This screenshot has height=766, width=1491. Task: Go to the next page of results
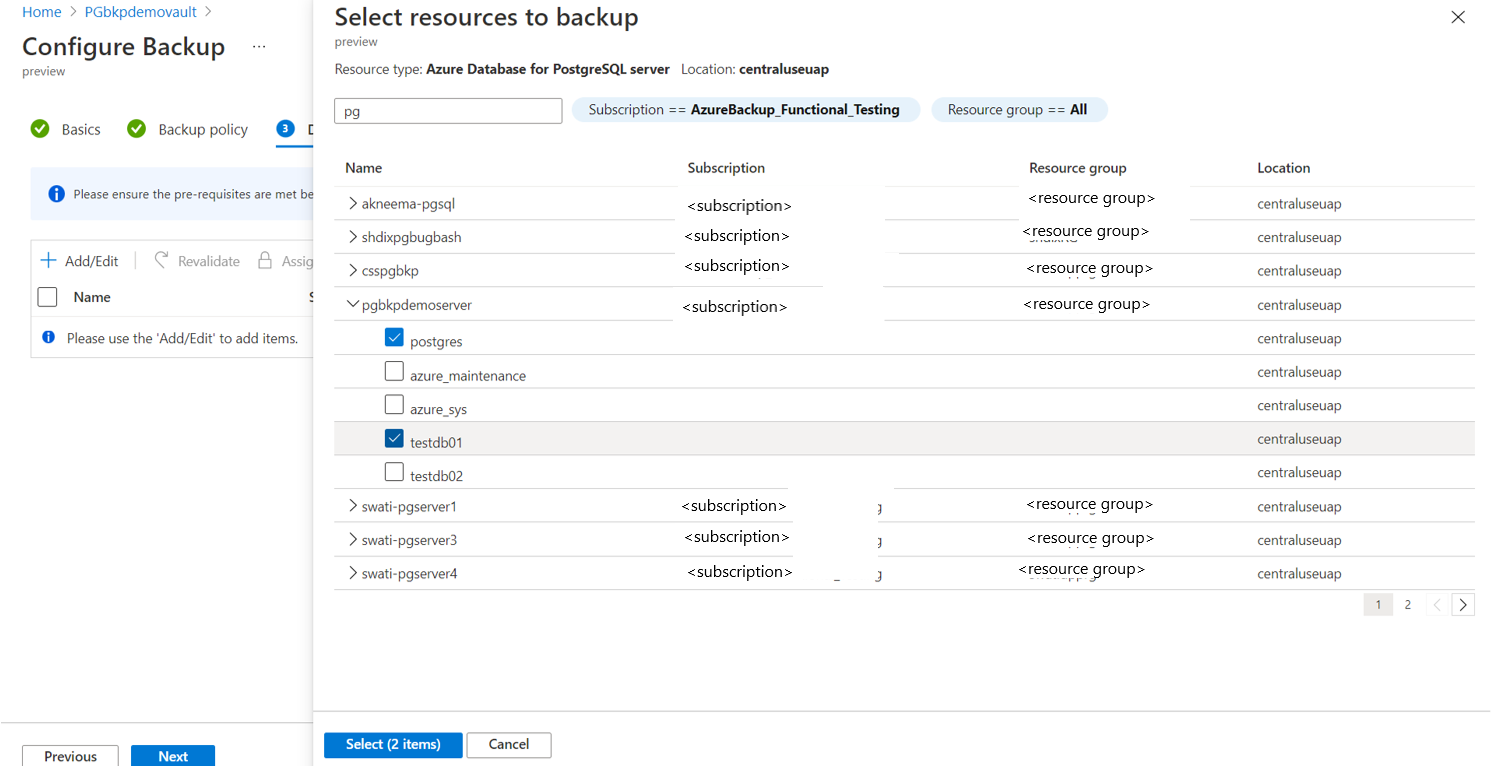(1462, 604)
